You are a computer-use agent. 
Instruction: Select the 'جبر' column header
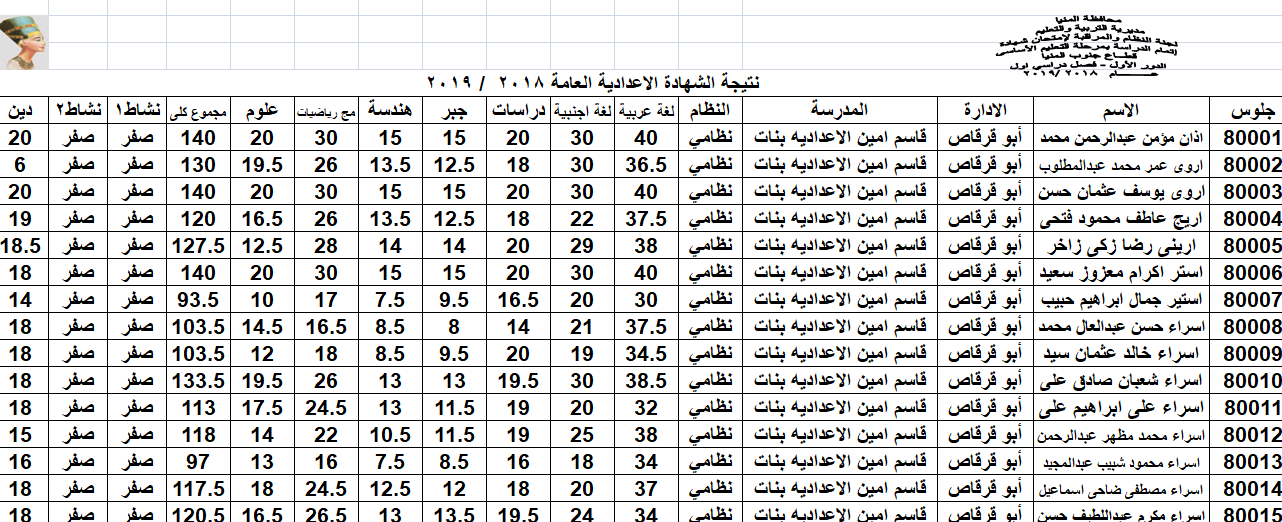tap(455, 110)
